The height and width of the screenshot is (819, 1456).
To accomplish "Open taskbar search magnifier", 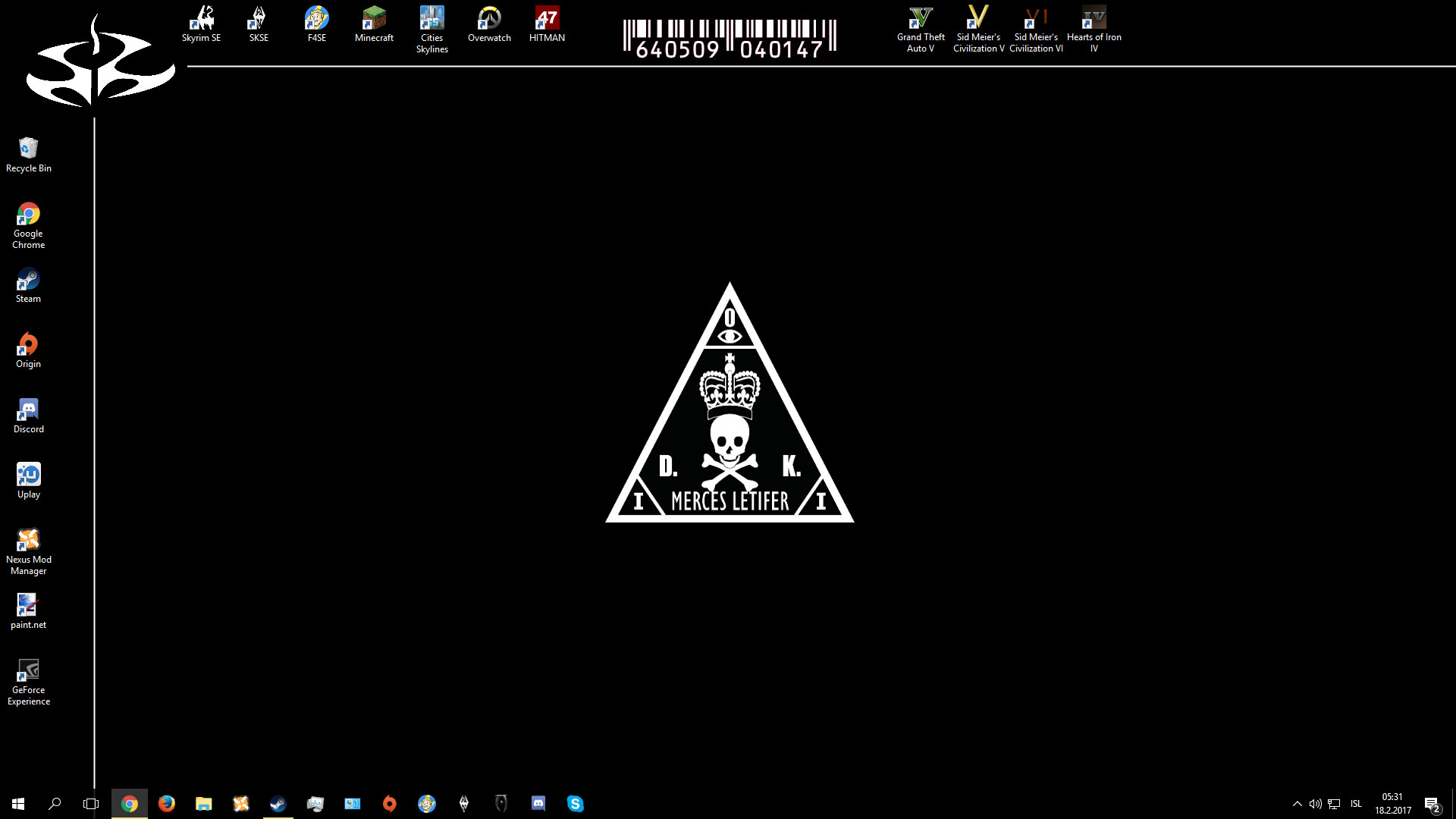I will click(55, 803).
